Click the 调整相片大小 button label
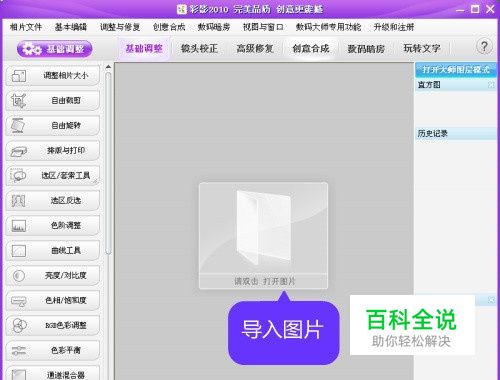 click(66, 76)
